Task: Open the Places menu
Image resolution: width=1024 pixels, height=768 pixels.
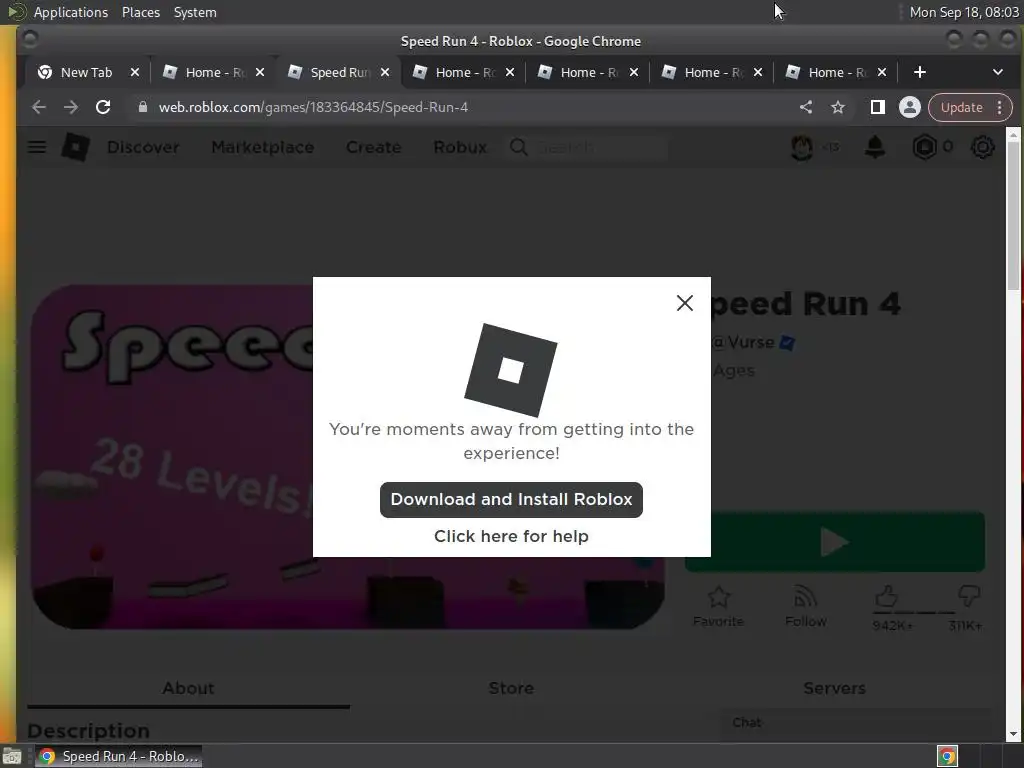Action: [140, 12]
